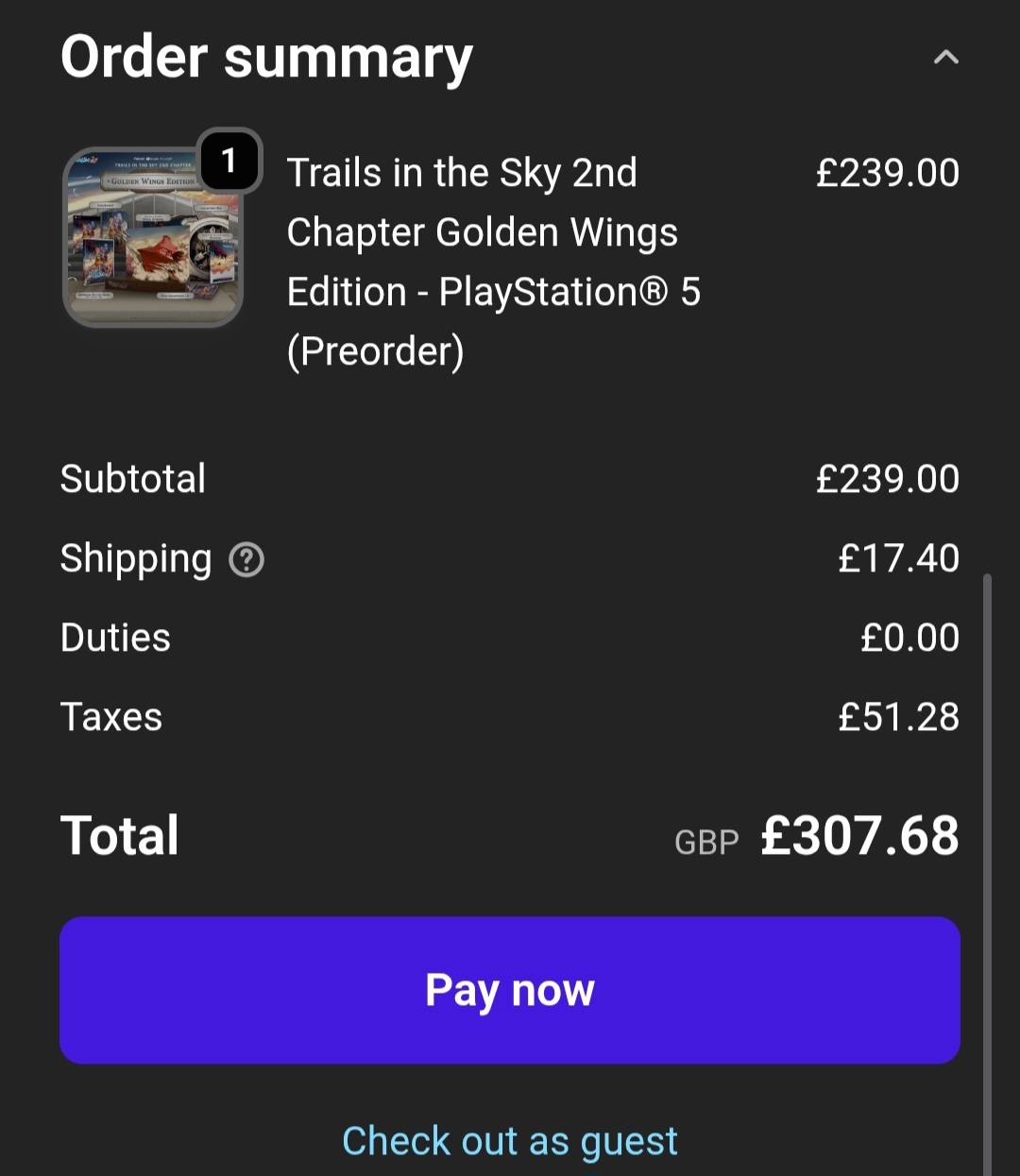Click the Taxes label
The width and height of the screenshot is (1020, 1176).
click(x=111, y=717)
